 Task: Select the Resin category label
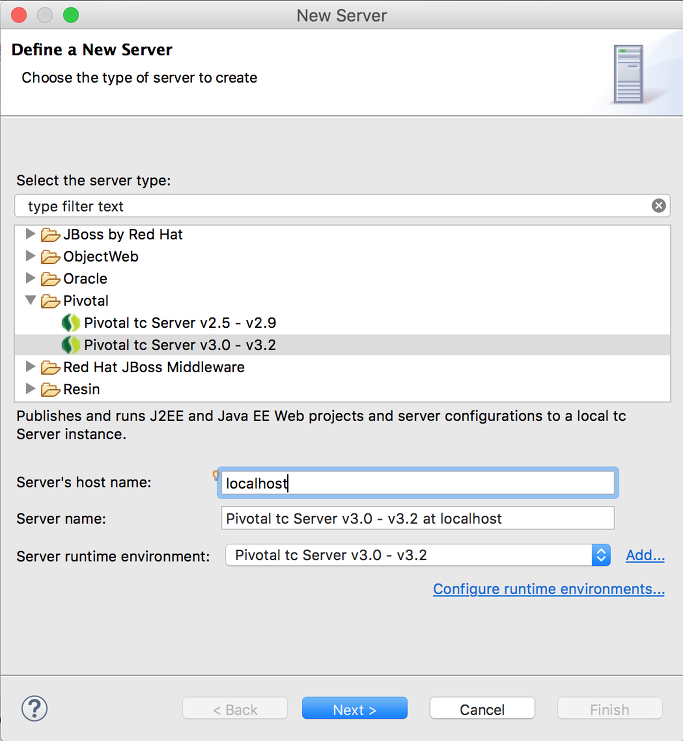81,389
